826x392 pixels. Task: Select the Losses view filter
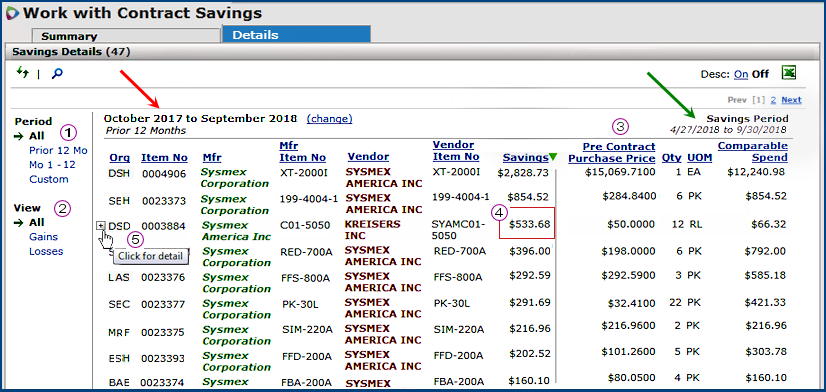point(46,251)
